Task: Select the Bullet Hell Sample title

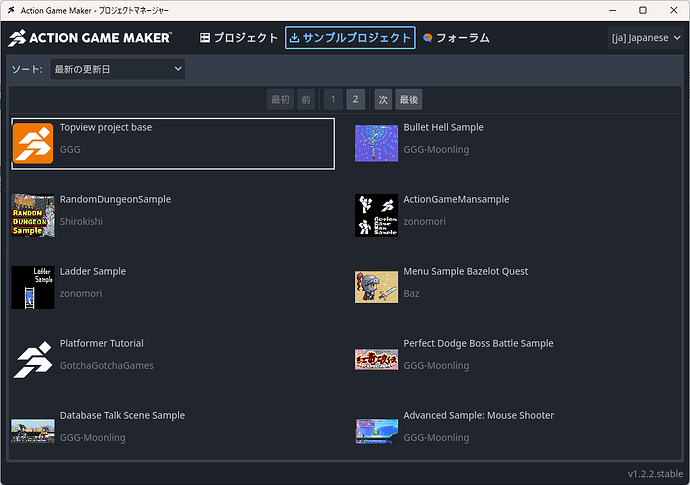Action: coord(444,127)
